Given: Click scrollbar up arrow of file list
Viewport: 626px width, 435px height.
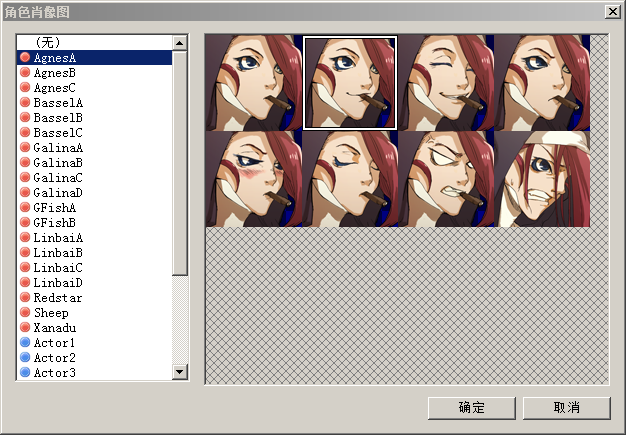Looking at the screenshot, I should tap(180, 43).
